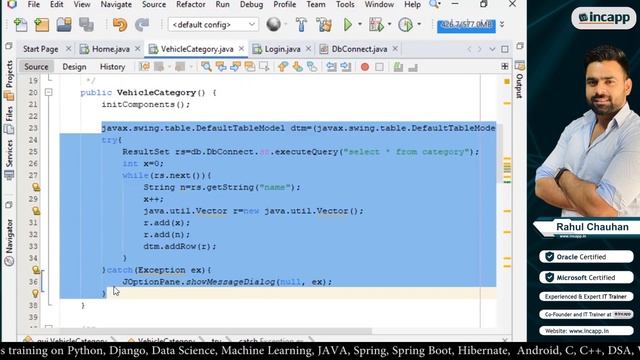Viewport: 640px width, 360px height.
Task: Click the Last Edit editor icon
Action: [144, 67]
